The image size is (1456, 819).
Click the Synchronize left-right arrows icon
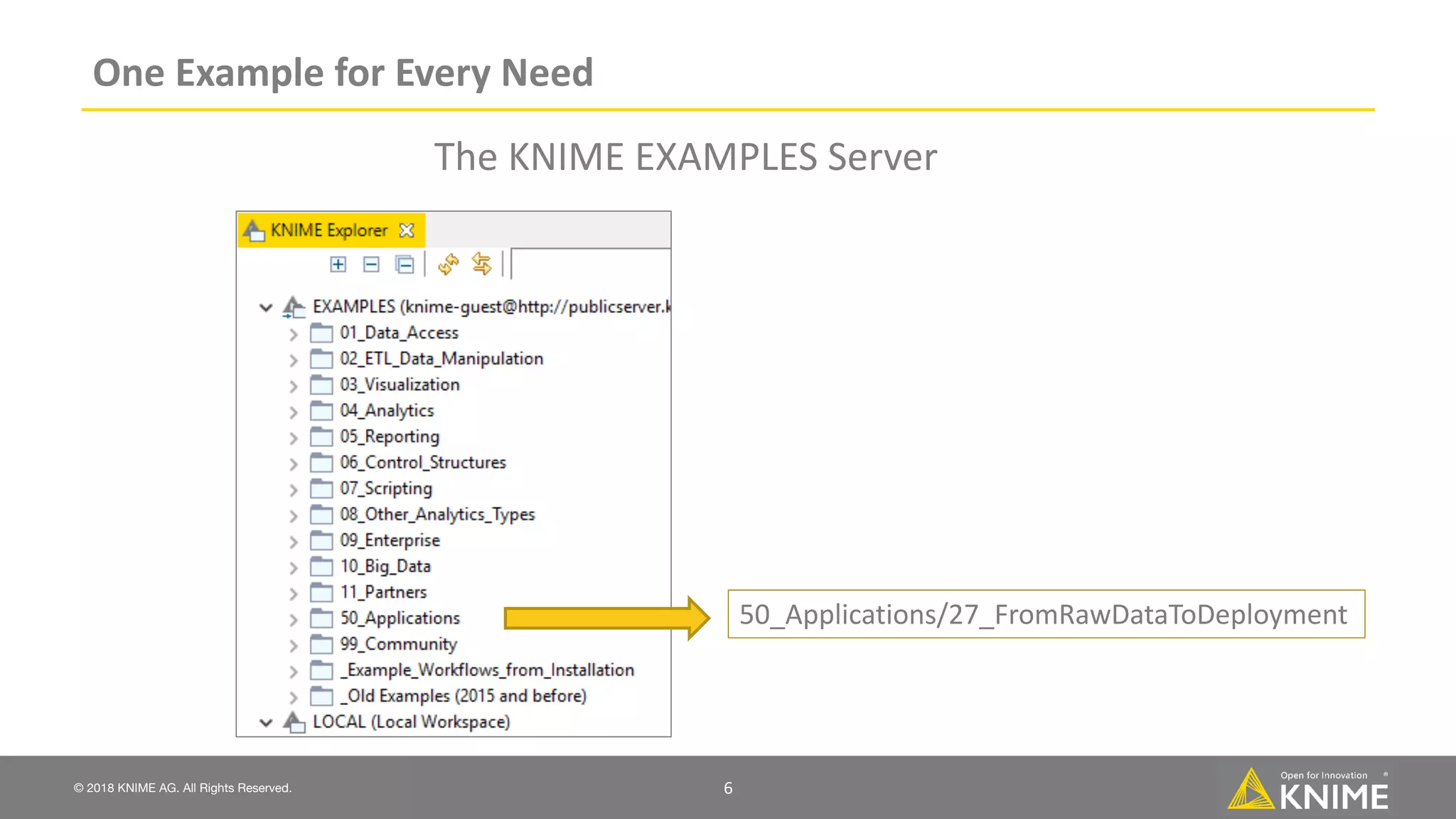[x=482, y=264]
